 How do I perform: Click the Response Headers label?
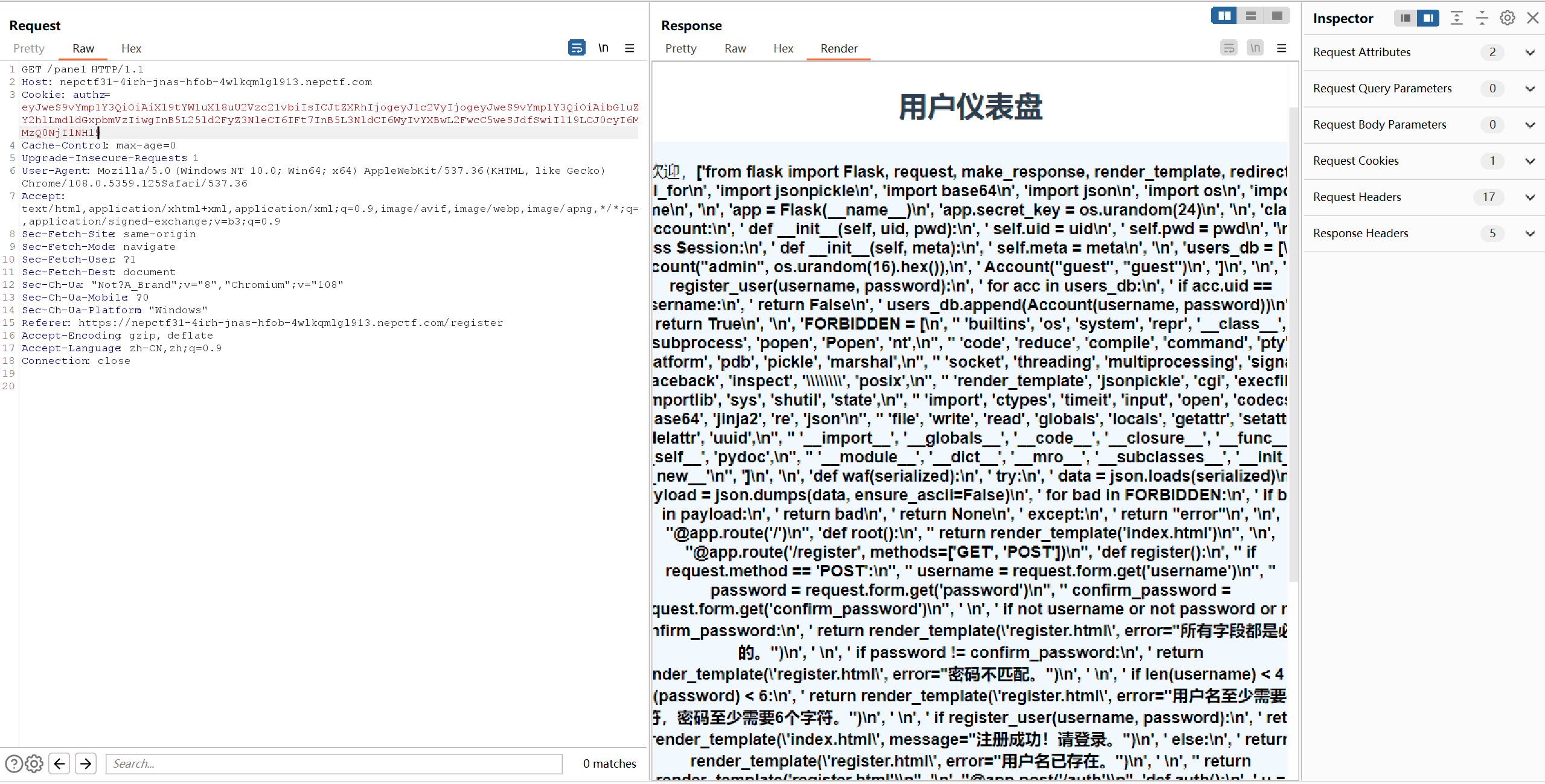click(x=1360, y=234)
